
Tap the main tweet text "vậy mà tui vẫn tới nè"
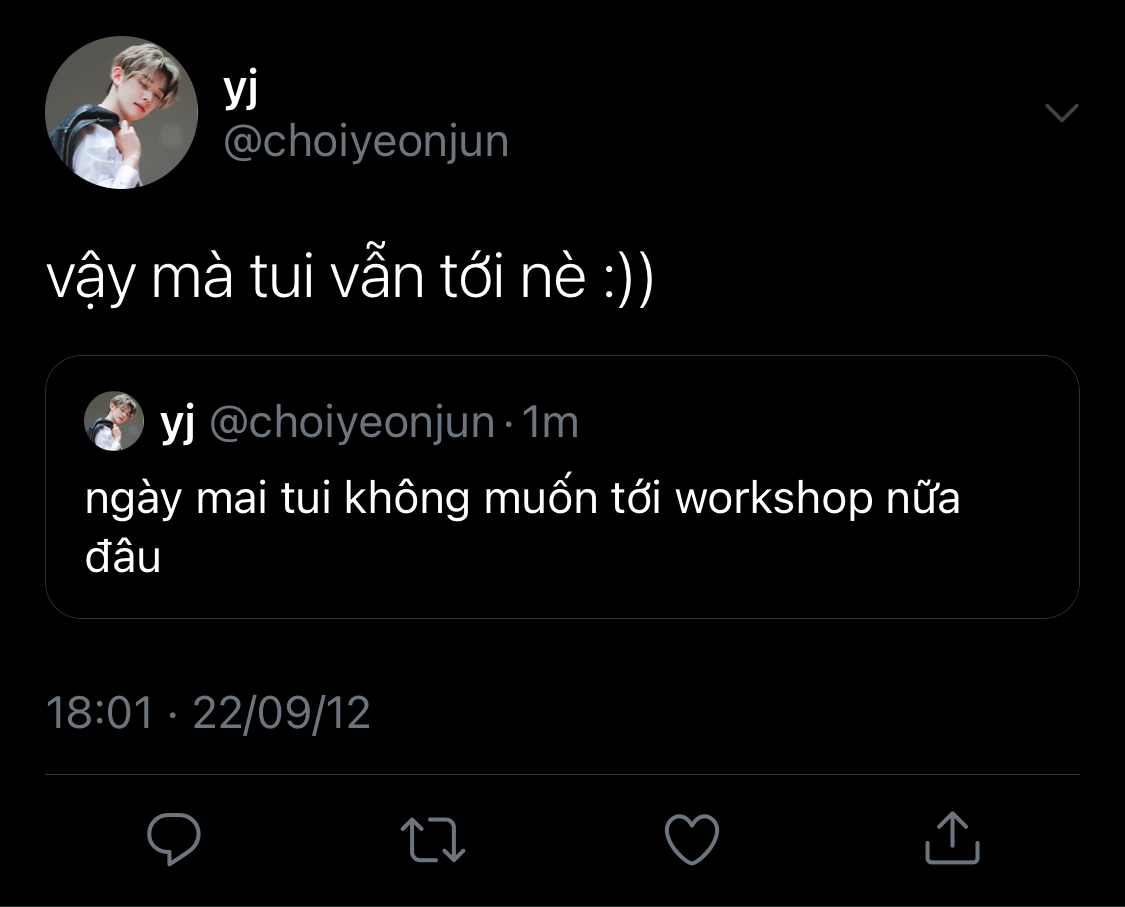[x=316, y=277]
